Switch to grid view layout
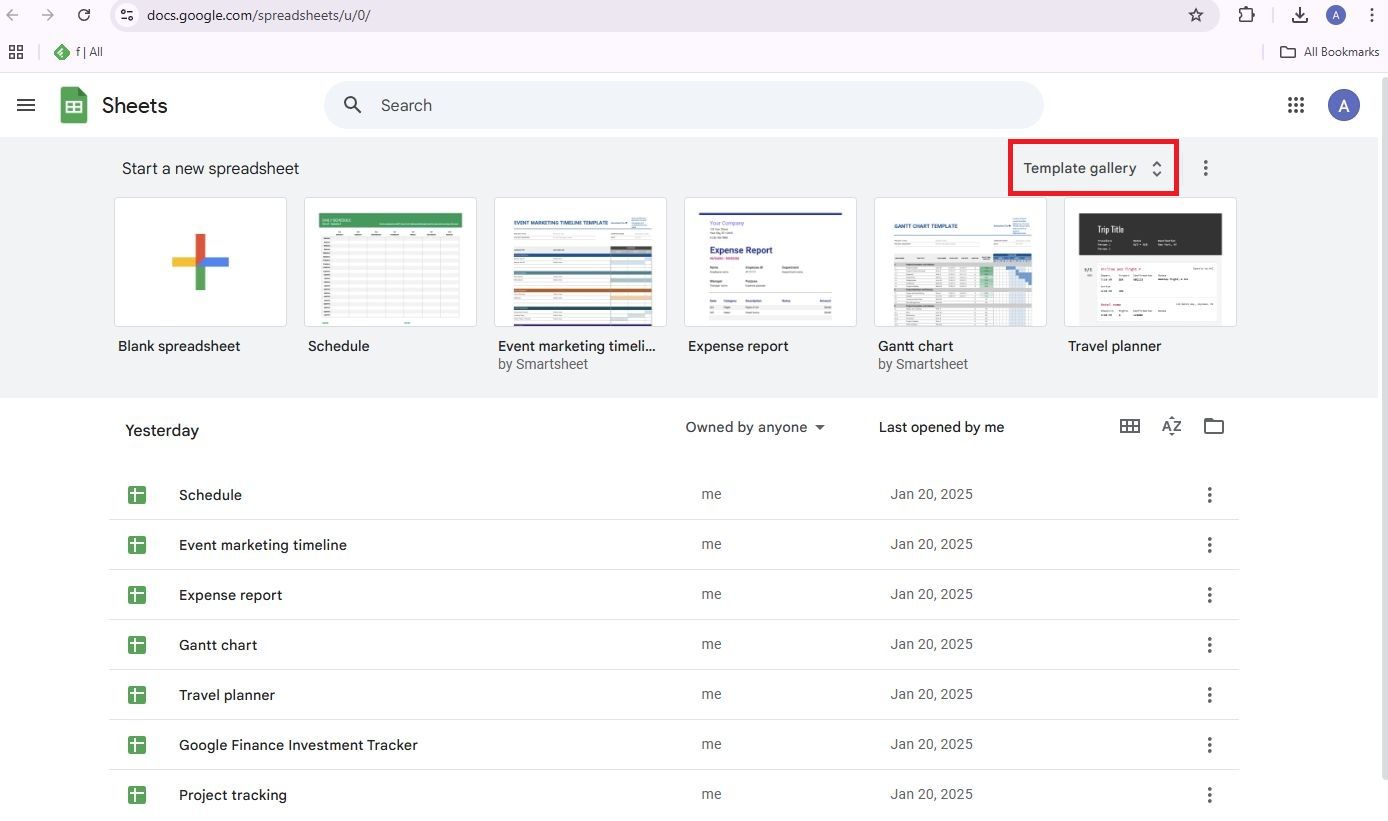Screen dimensions: 1388x821 tap(1129, 426)
